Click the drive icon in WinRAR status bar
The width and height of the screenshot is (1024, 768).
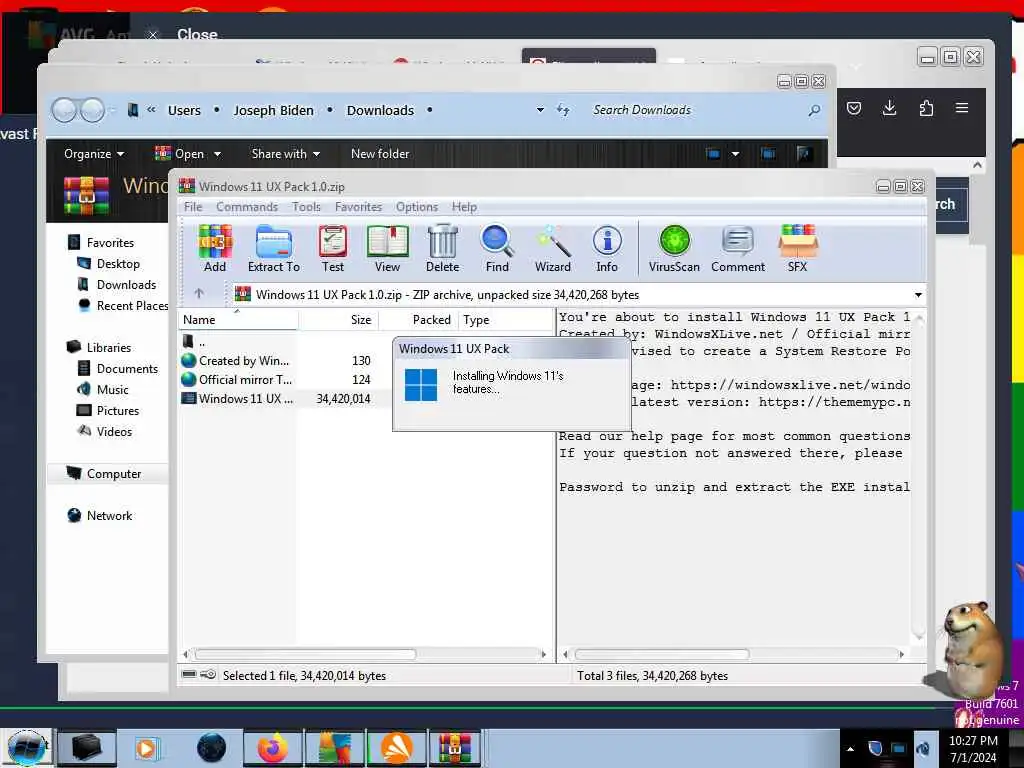(189, 675)
